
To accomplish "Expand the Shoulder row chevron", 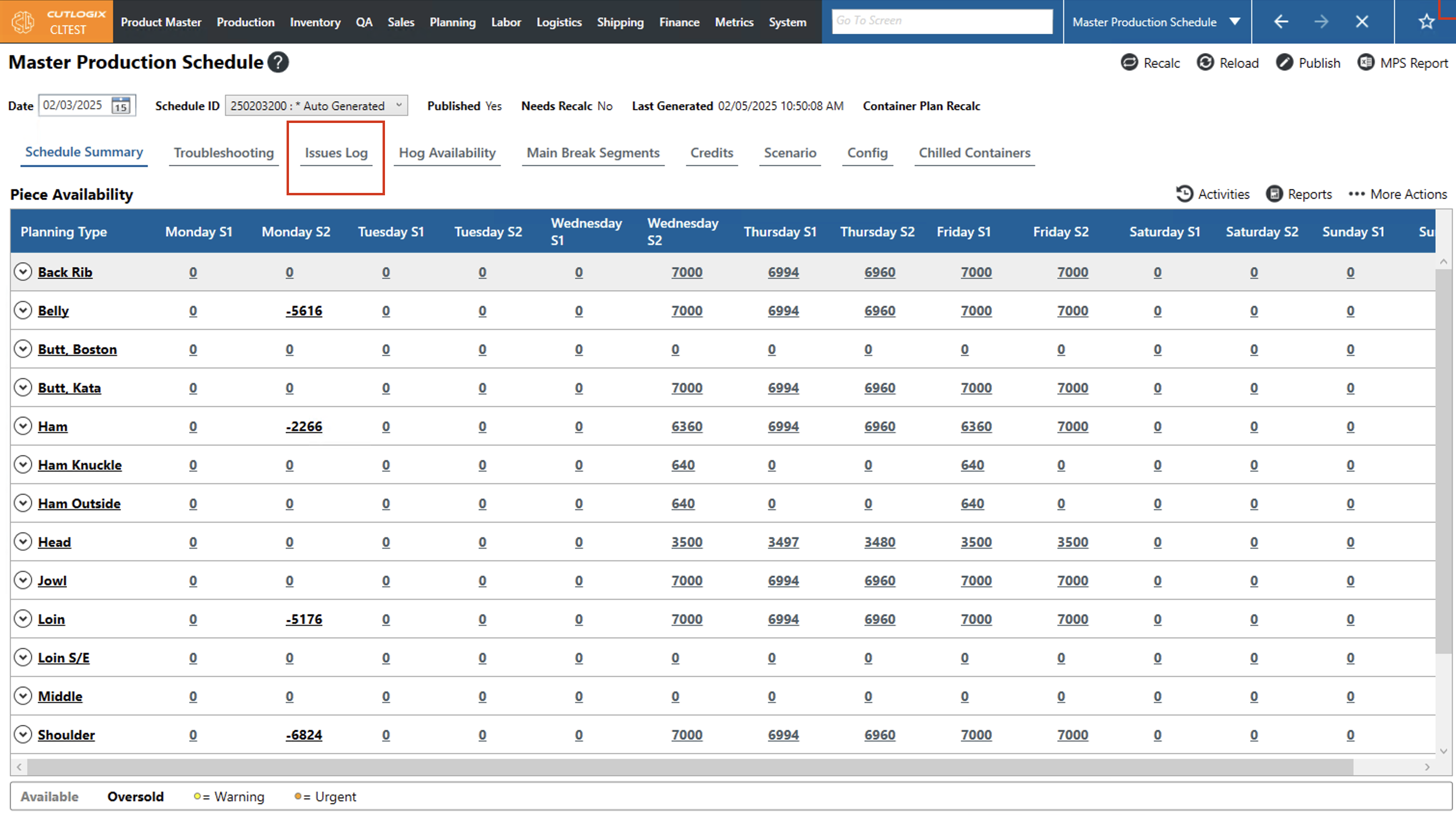I will pyautogui.click(x=23, y=734).
